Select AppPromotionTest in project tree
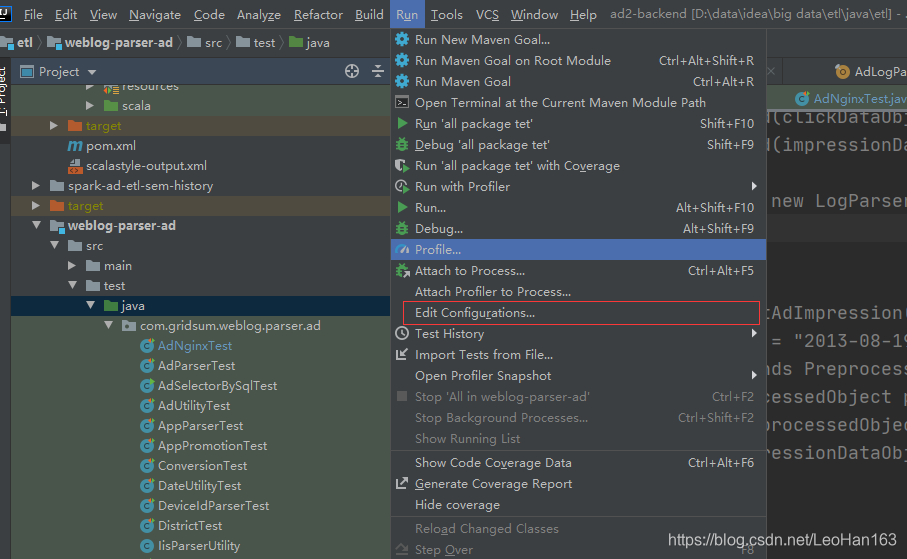Screen dimensions: 907x559 coord(212,446)
